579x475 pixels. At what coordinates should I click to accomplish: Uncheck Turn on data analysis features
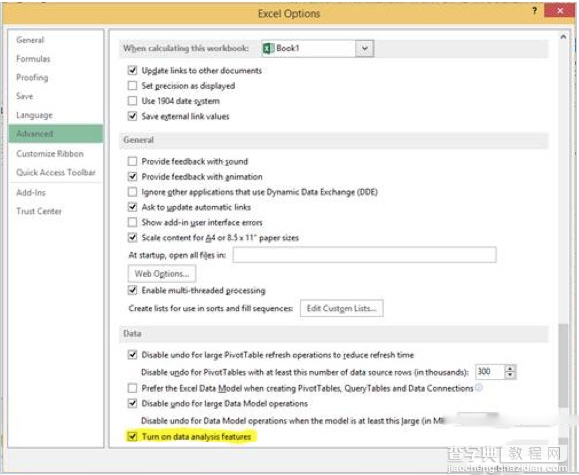coord(132,437)
